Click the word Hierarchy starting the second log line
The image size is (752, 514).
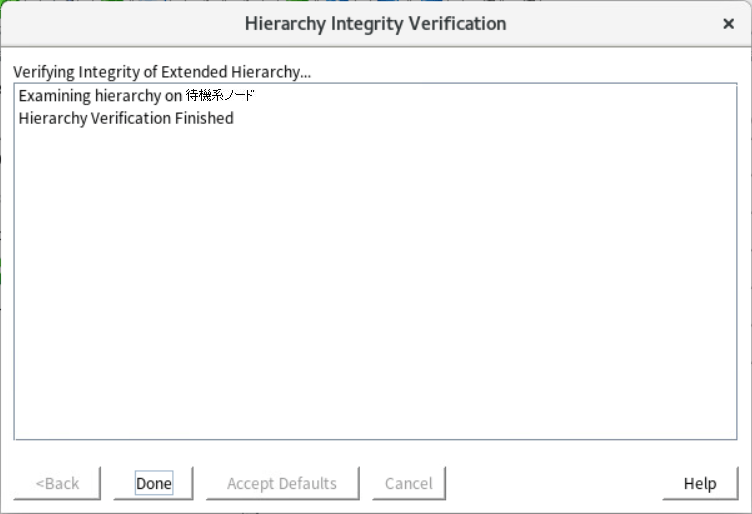pos(53,118)
